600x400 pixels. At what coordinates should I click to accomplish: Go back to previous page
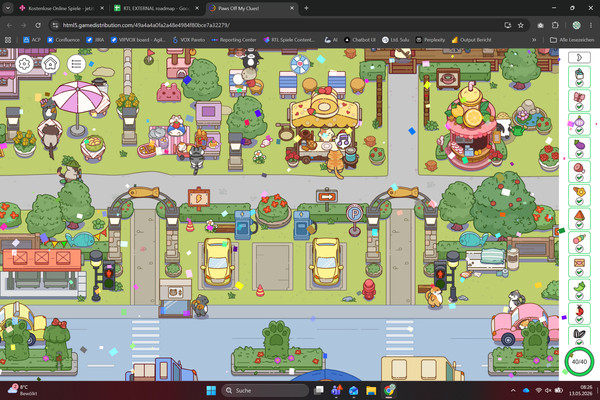[x=10, y=25]
